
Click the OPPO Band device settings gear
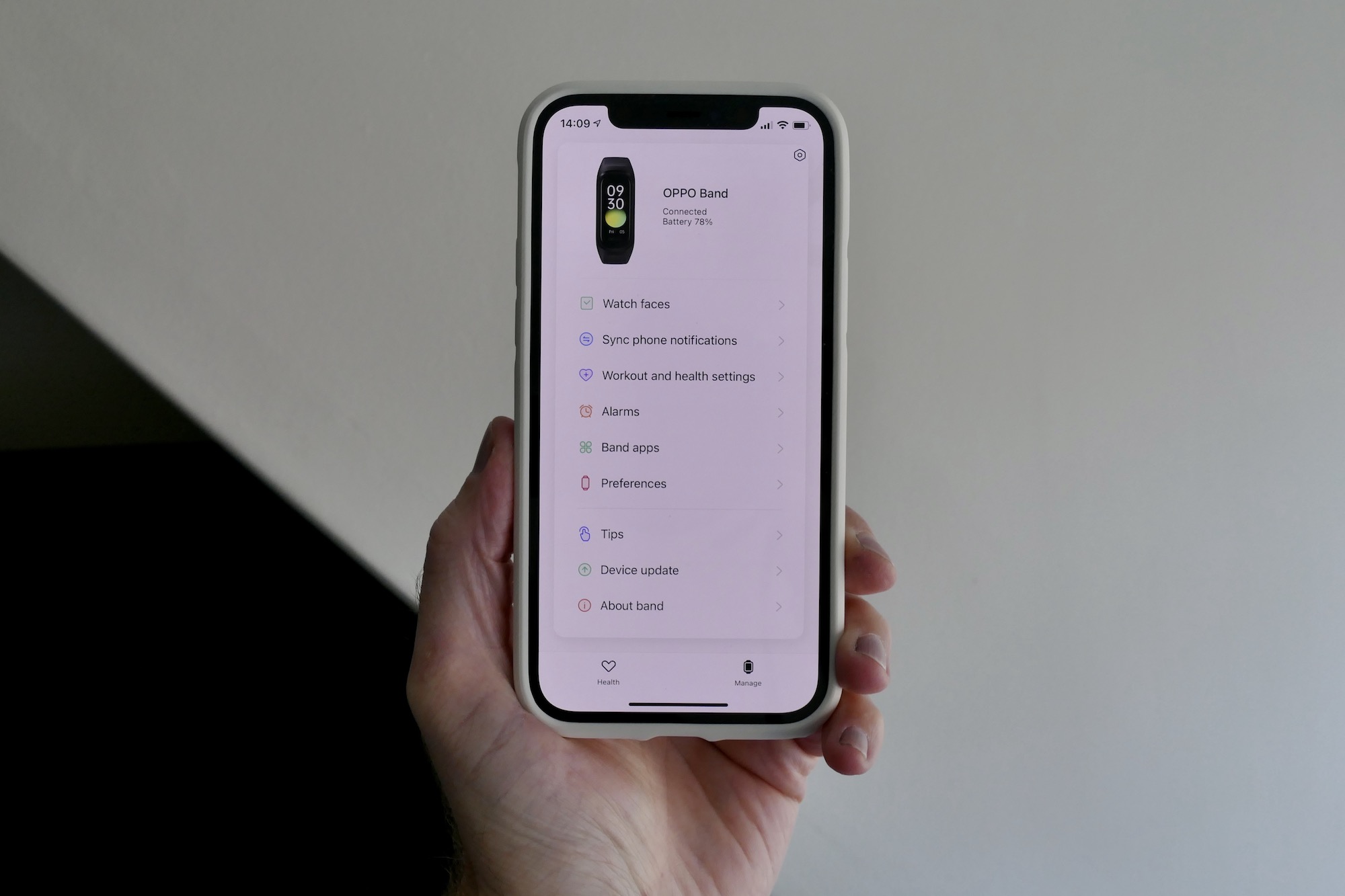pyautogui.click(x=800, y=154)
